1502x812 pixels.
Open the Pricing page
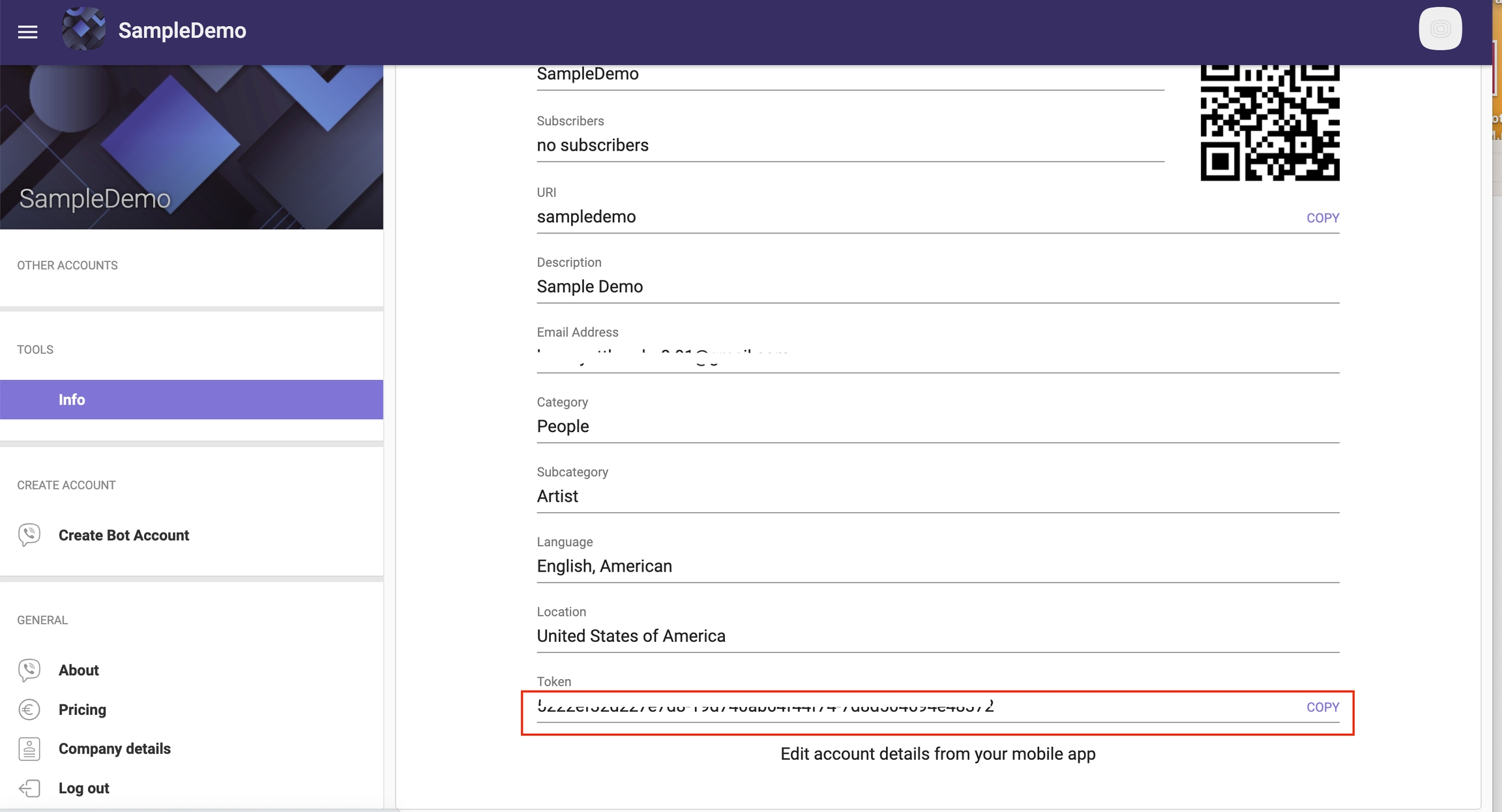[82, 709]
